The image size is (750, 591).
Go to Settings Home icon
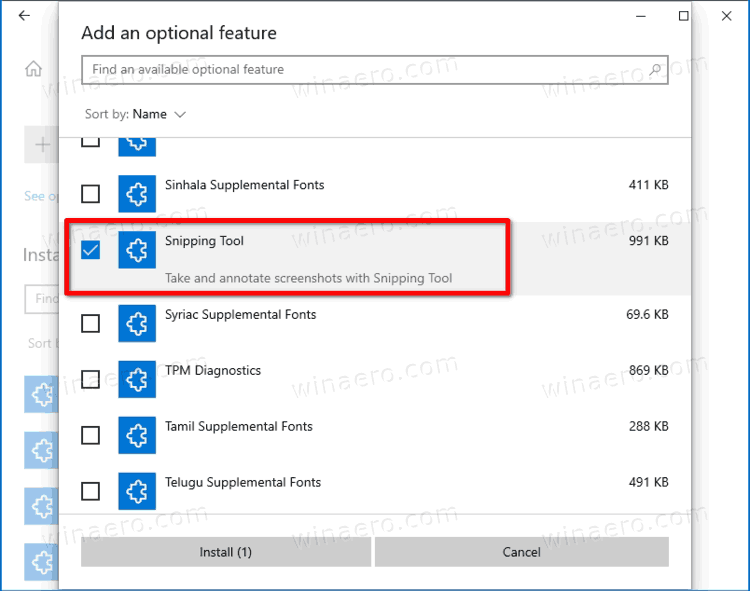coord(33,69)
